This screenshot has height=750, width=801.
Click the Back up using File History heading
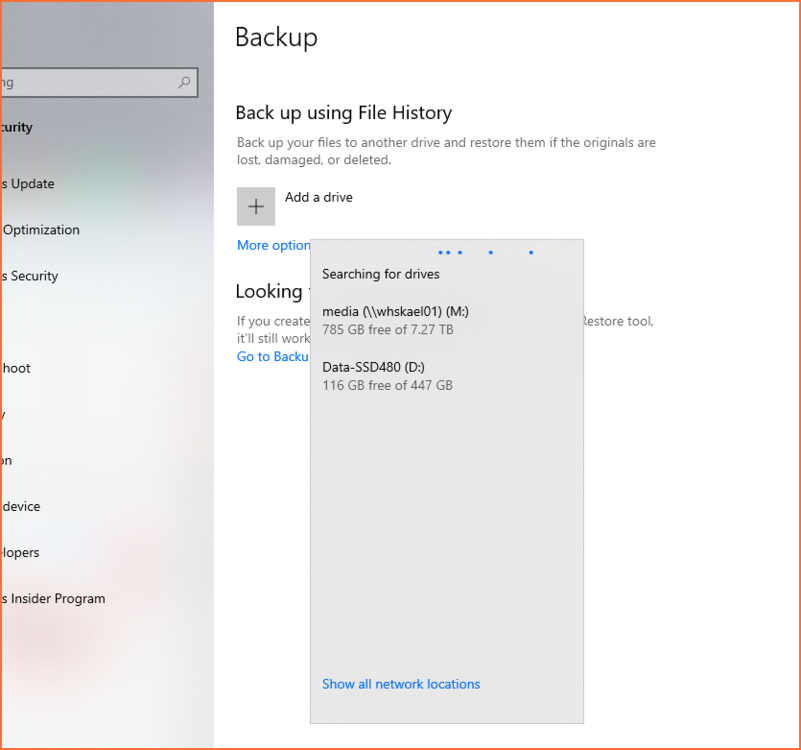point(344,113)
